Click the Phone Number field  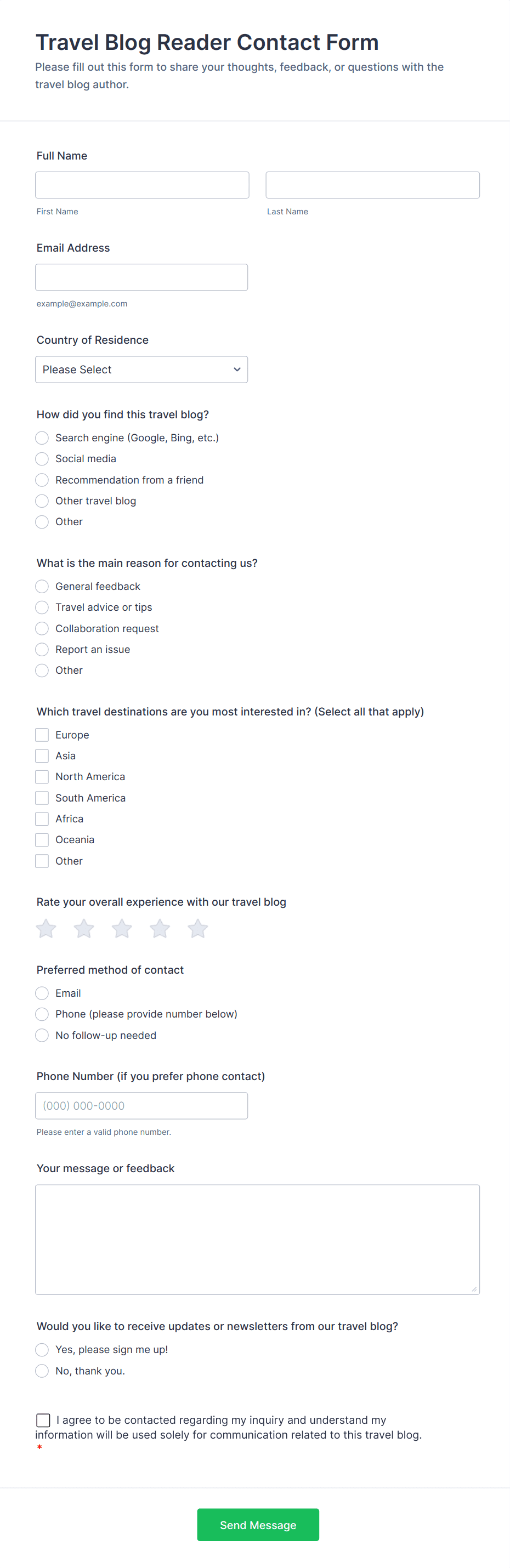click(141, 1106)
